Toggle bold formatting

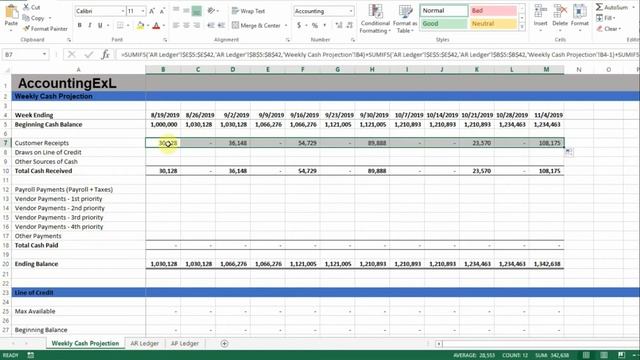[x=80, y=25]
